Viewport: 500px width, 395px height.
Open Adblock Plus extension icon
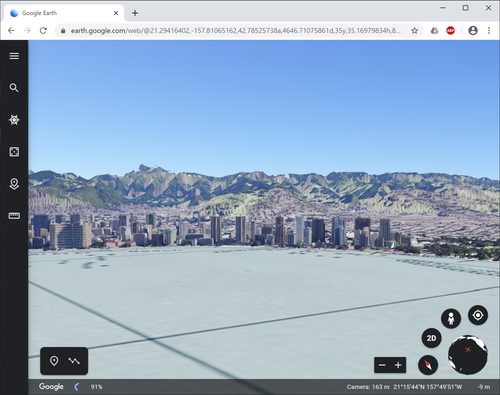coord(451,31)
